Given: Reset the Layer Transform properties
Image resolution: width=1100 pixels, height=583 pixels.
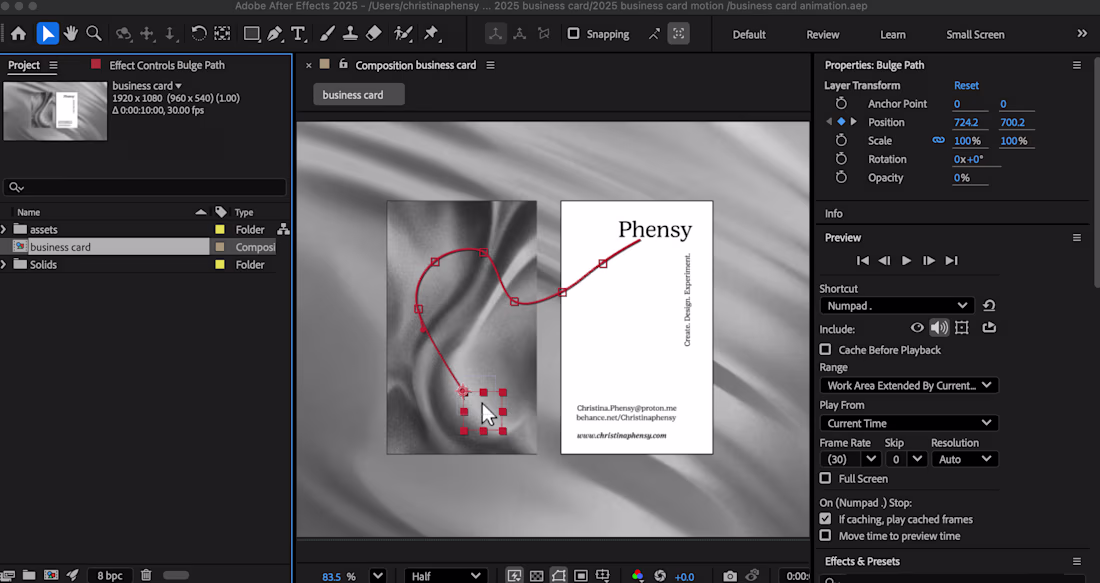Looking at the screenshot, I should pos(966,86).
